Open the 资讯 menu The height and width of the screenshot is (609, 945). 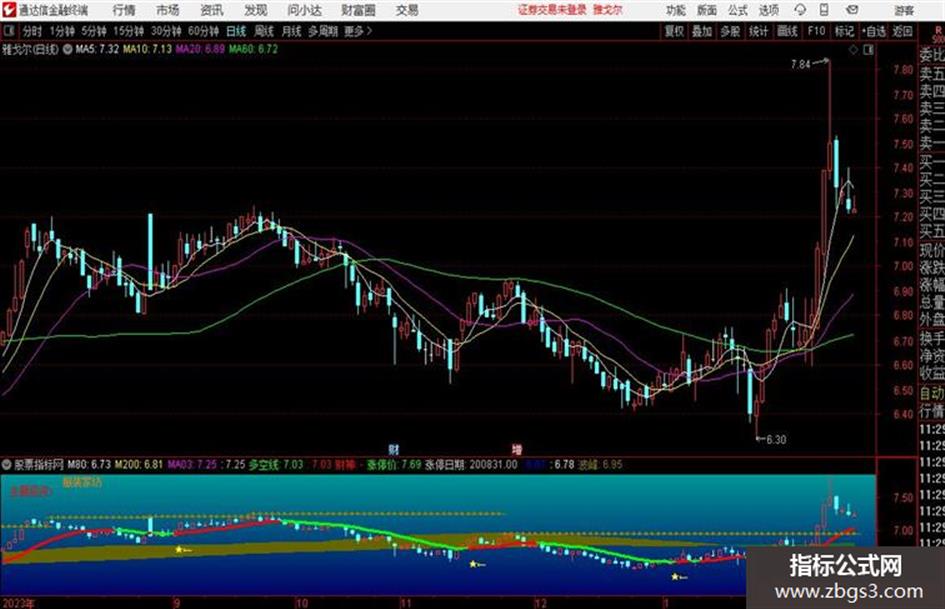212,10
